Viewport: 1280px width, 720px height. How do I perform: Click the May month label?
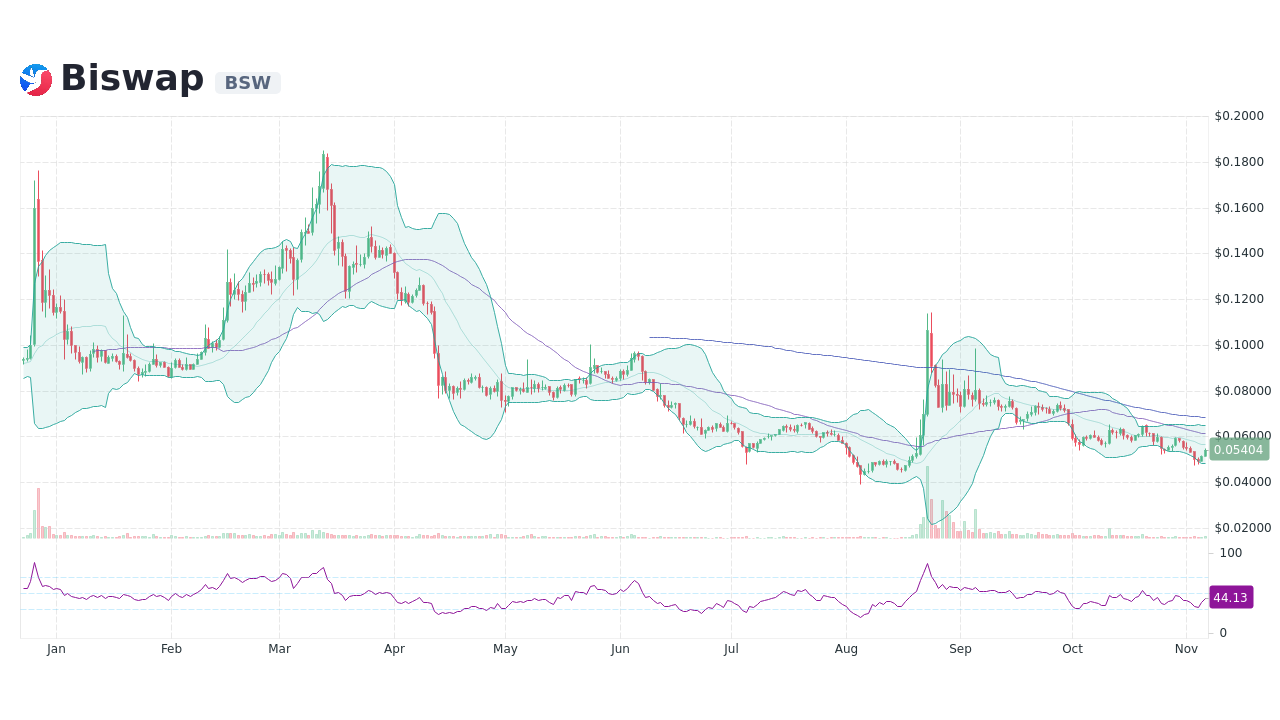pyautogui.click(x=505, y=649)
